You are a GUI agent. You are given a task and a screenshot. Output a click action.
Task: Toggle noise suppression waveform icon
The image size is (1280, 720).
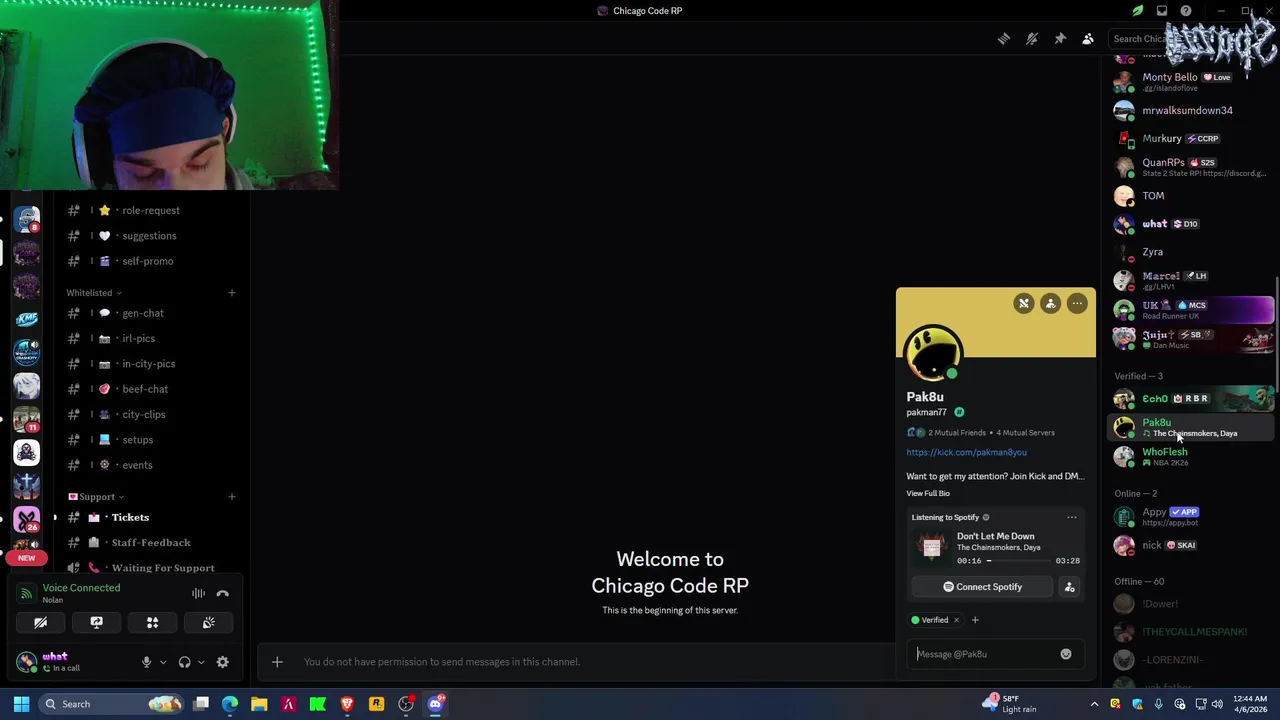(x=198, y=594)
